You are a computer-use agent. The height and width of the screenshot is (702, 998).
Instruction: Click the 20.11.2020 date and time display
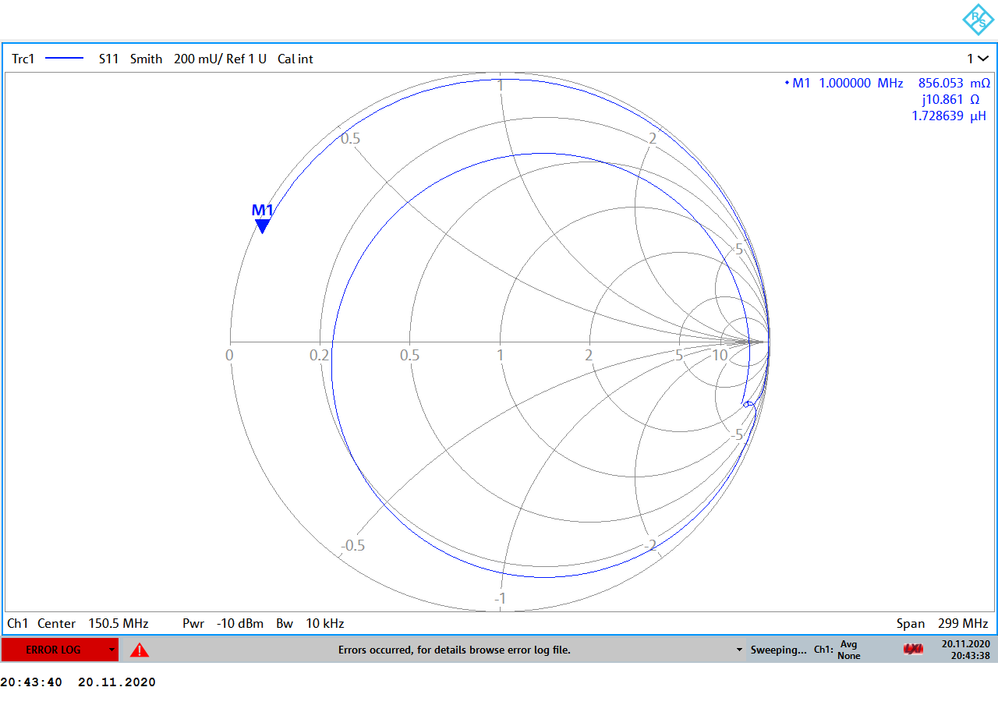click(966, 650)
